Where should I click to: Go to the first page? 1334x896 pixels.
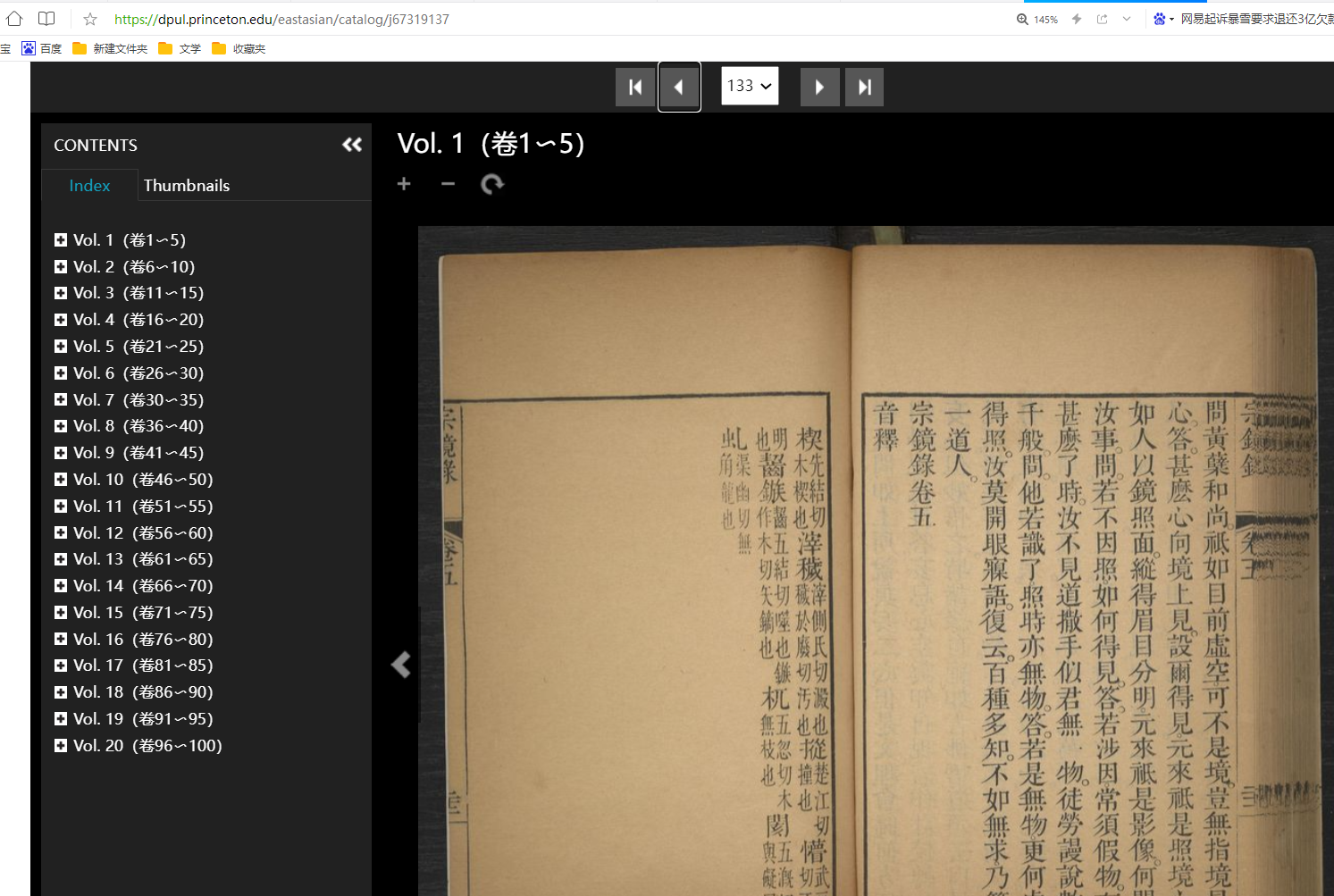click(635, 88)
